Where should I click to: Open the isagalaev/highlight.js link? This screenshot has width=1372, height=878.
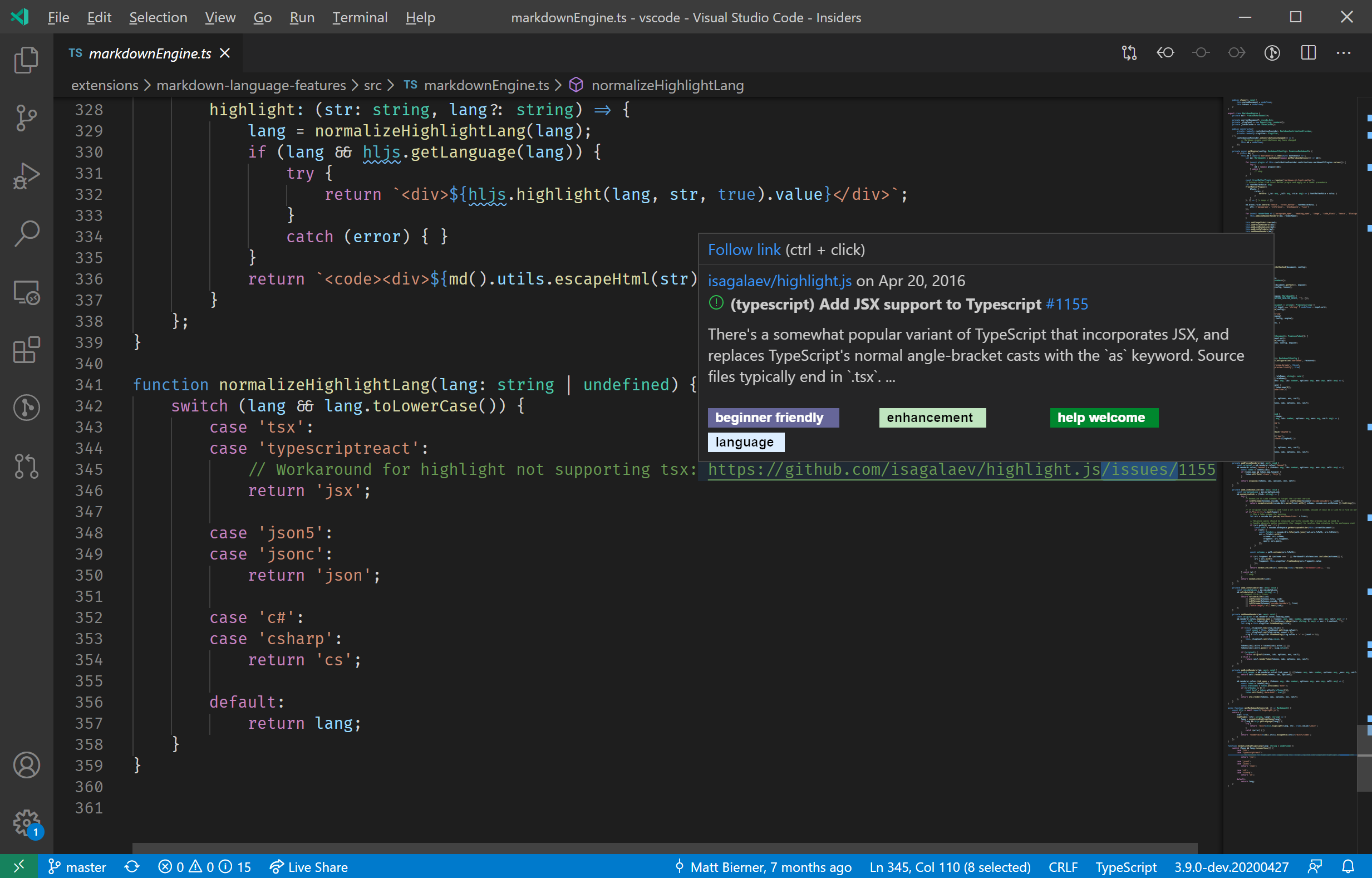(778, 281)
